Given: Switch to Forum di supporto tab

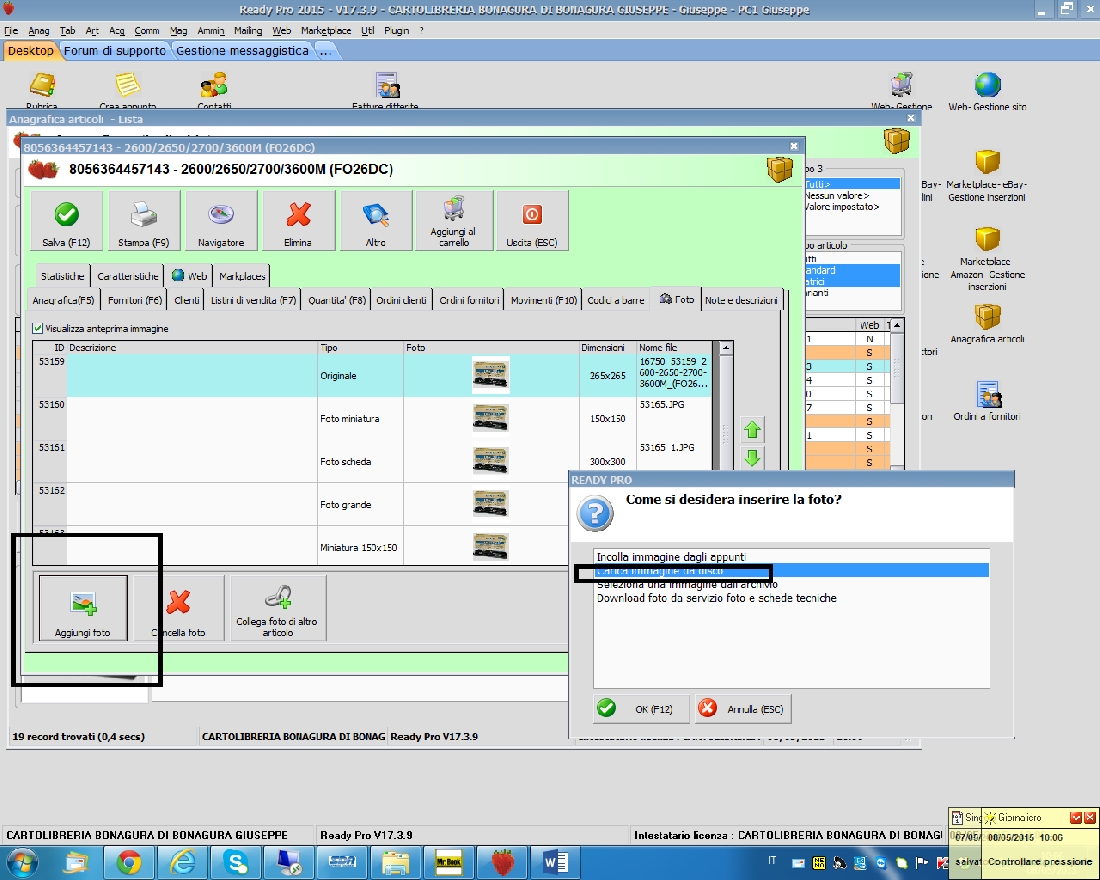Looking at the screenshot, I should point(114,51).
